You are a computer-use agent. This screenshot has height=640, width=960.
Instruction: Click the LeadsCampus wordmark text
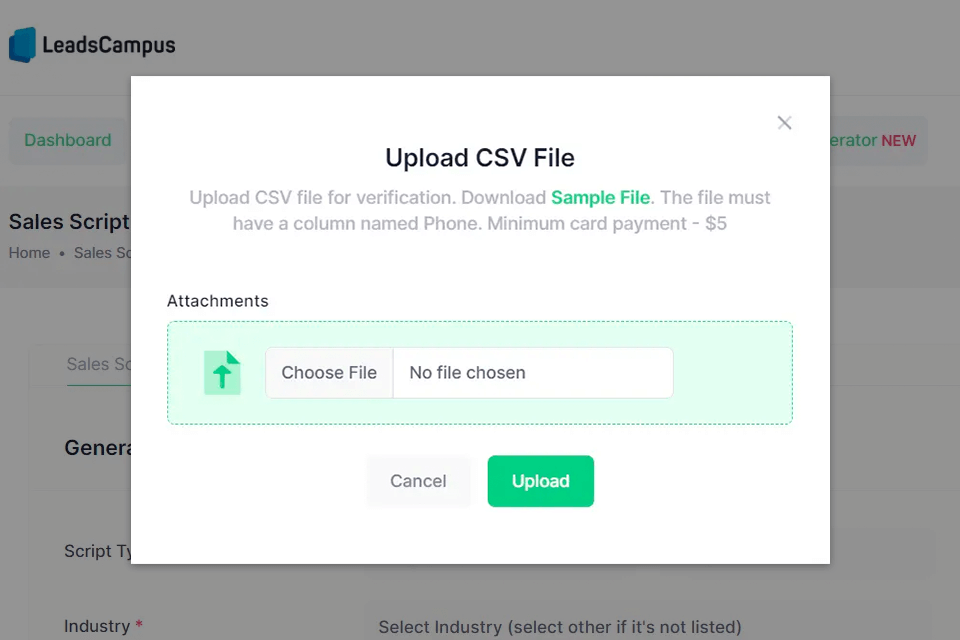tap(108, 45)
